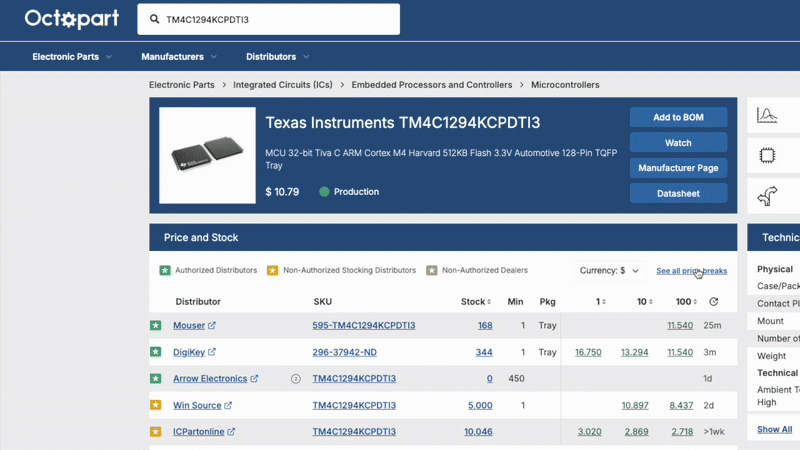Image resolution: width=800 pixels, height=450 pixels.
Task: Click Mouser external link icon
Action: point(212,326)
